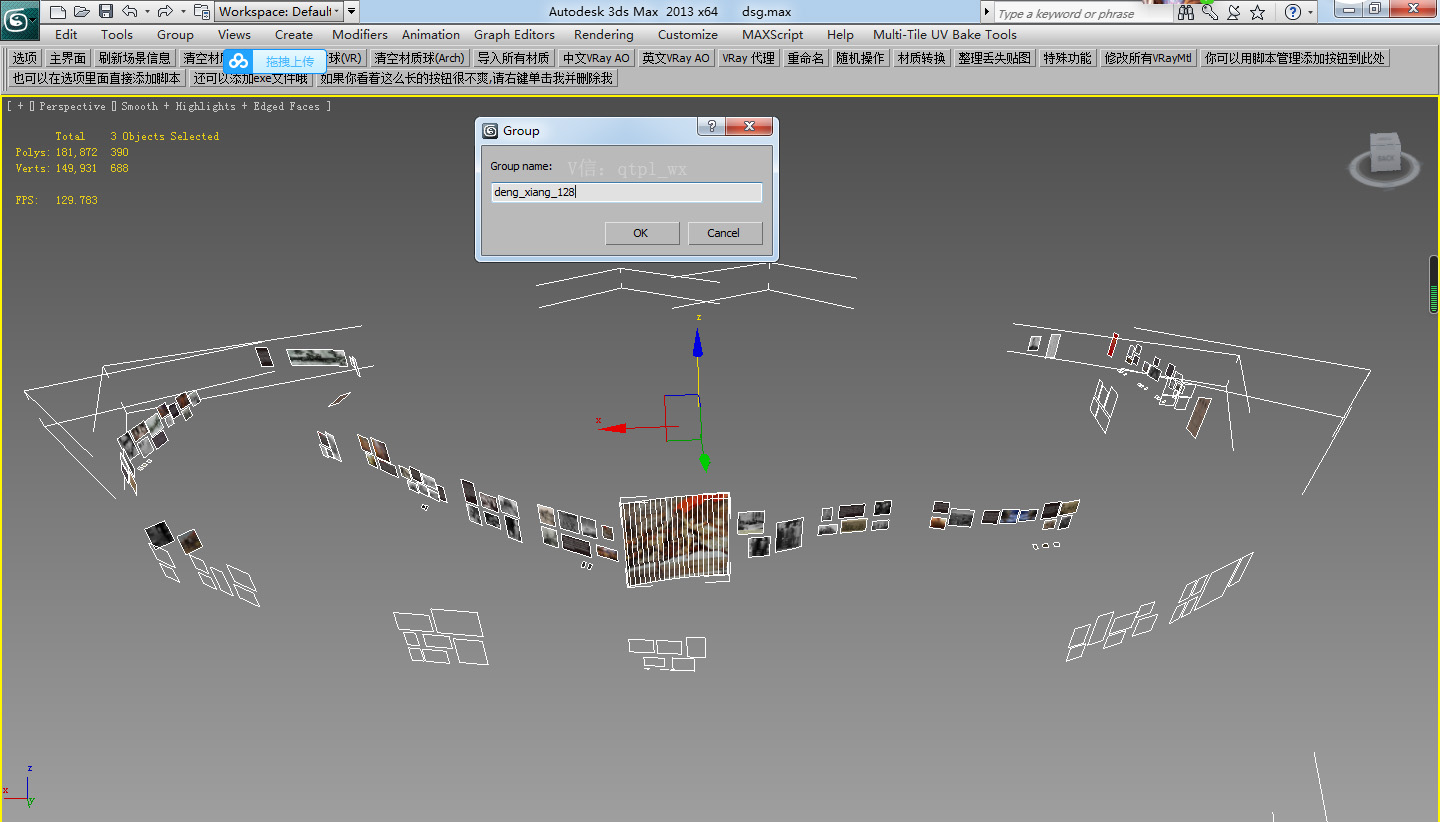1440x822 pixels.
Task: Open the Customize menu
Action: [x=688, y=34]
